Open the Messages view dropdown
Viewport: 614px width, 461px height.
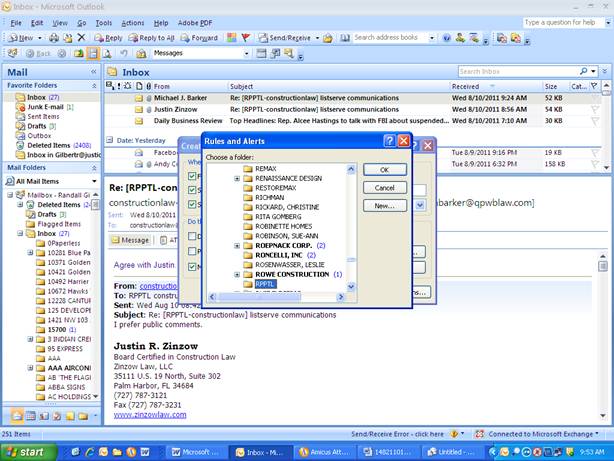pyautogui.click(x=246, y=53)
